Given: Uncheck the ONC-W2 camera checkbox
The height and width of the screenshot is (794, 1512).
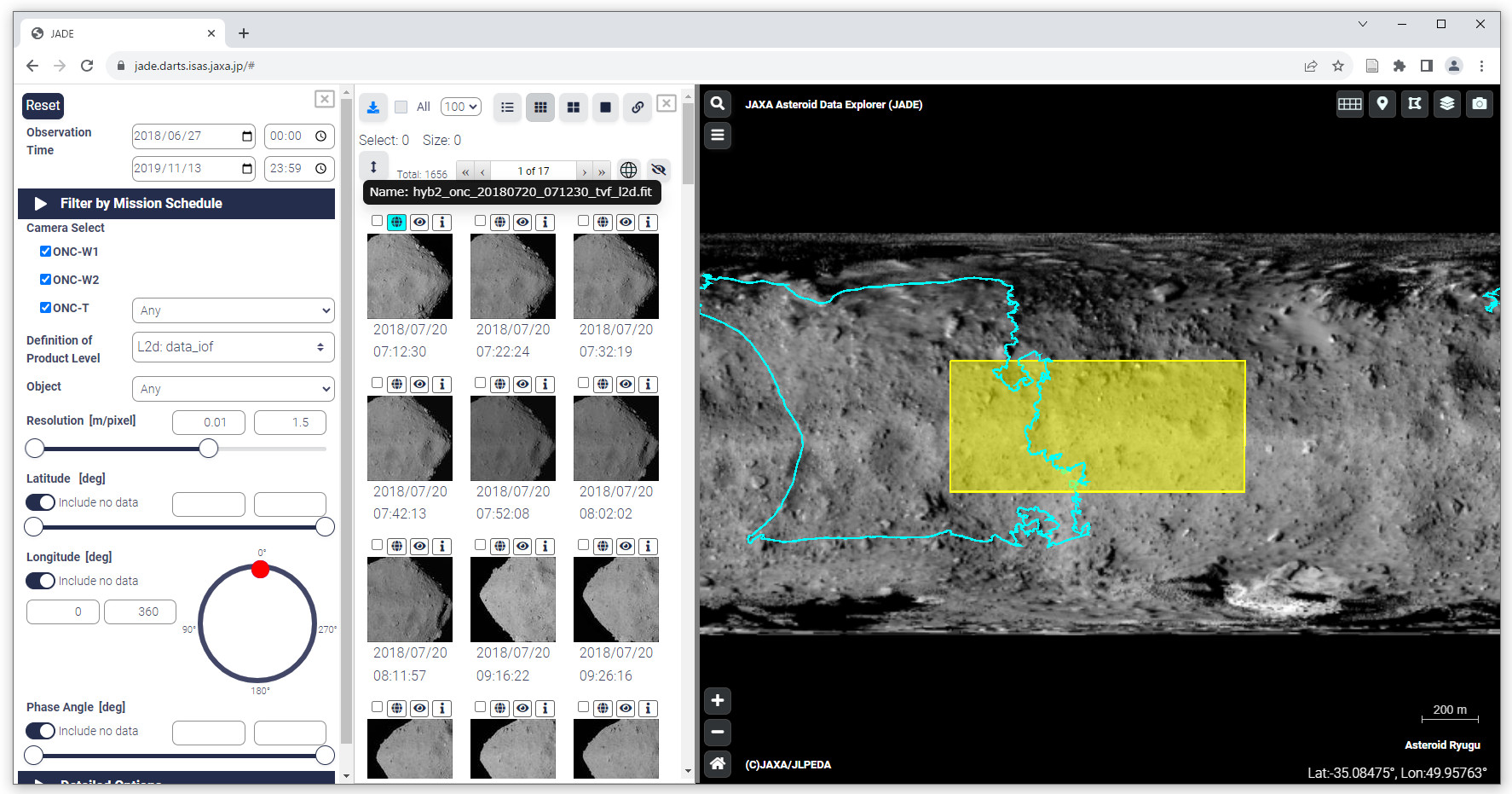Looking at the screenshot, I should (x=45, y=280).
